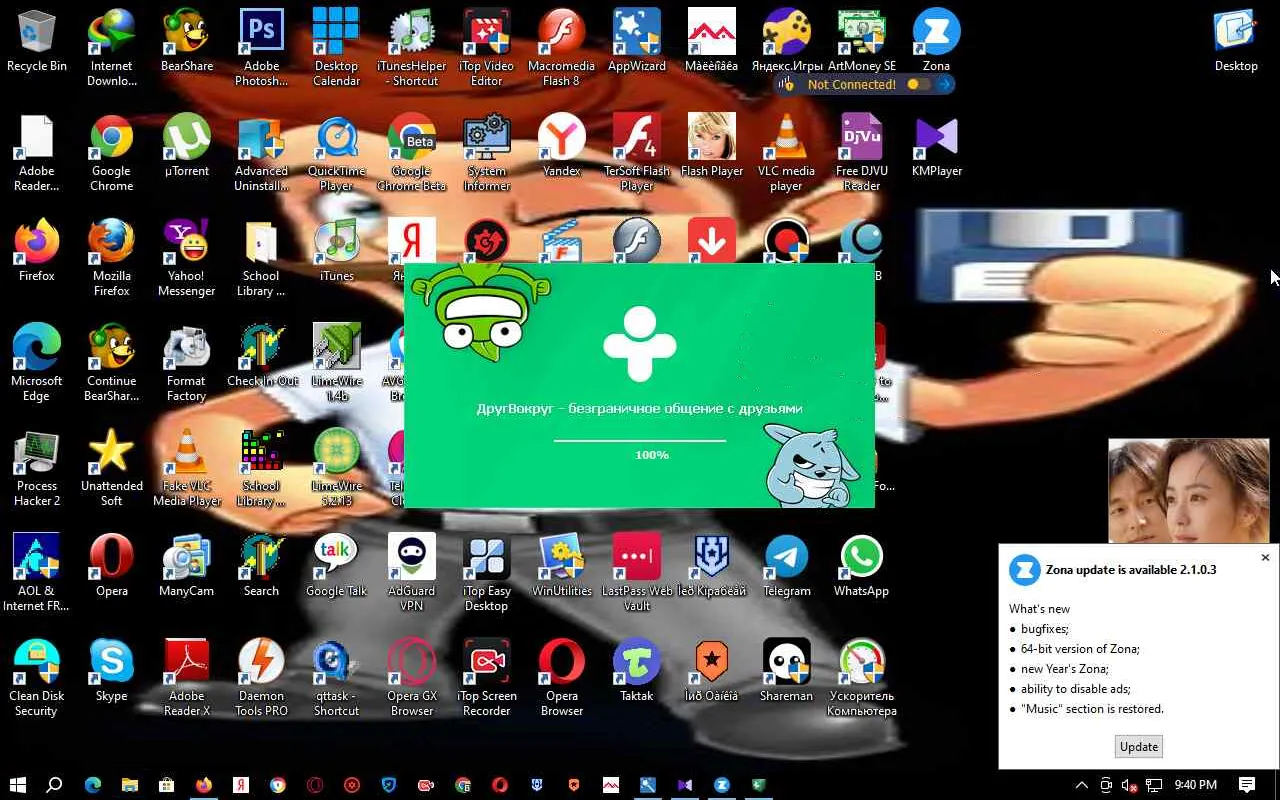1280x800 pixels.
Task: Open Google Talk desktop icon
Action: click(x=336, y=566)
